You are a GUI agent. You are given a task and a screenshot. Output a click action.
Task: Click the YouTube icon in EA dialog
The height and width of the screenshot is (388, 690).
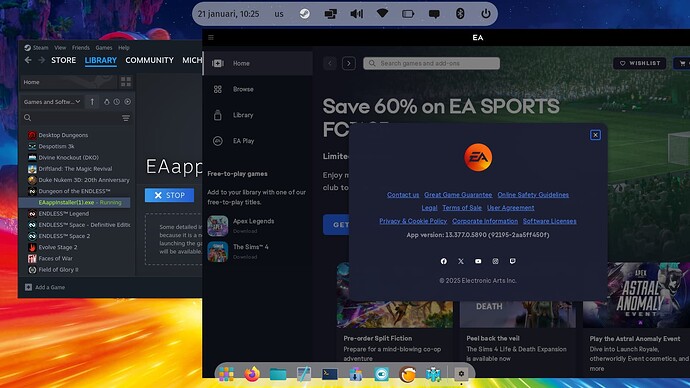478,261
